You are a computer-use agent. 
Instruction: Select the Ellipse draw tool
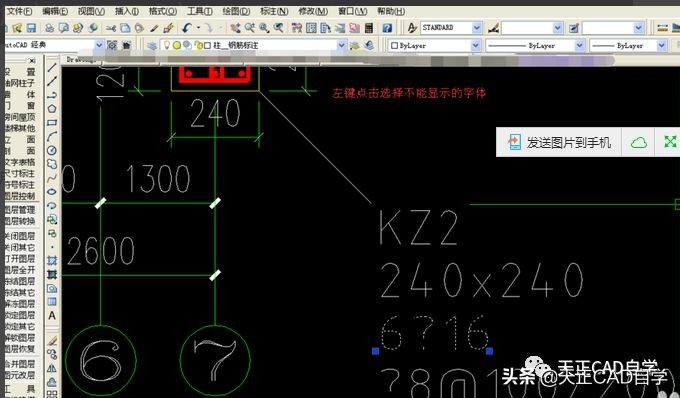(x=52, y=191)
